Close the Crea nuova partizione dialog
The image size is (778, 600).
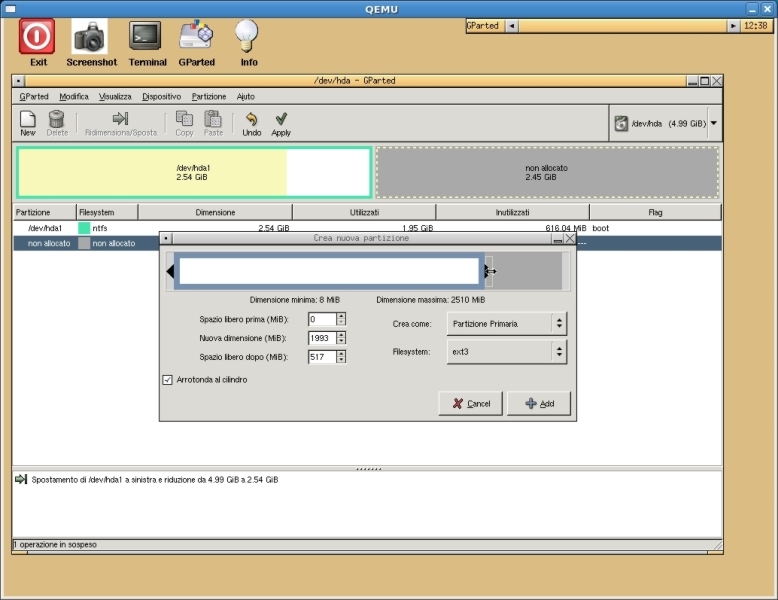[570, 239]
